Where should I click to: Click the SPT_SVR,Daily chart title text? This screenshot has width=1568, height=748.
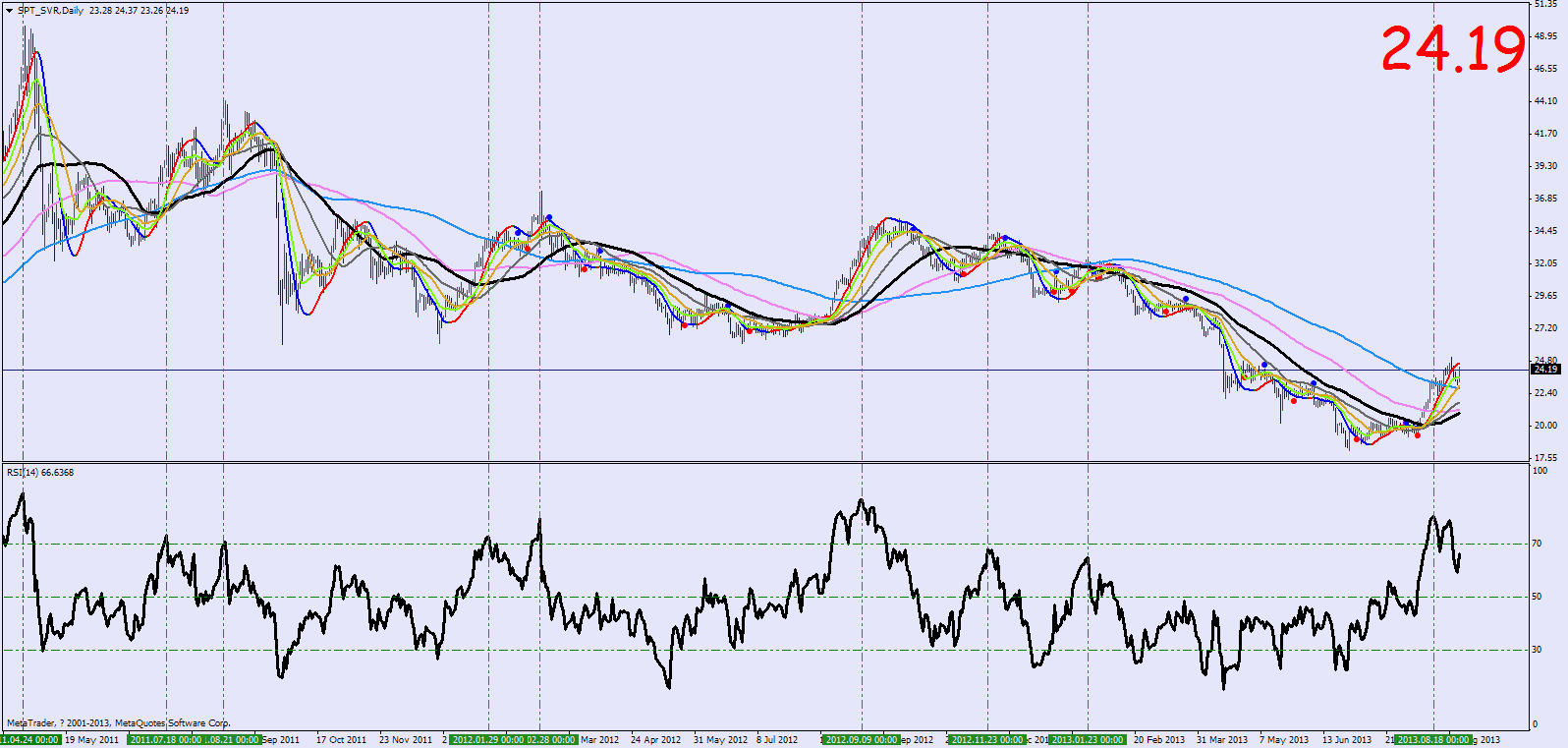(x=50, y=11)
